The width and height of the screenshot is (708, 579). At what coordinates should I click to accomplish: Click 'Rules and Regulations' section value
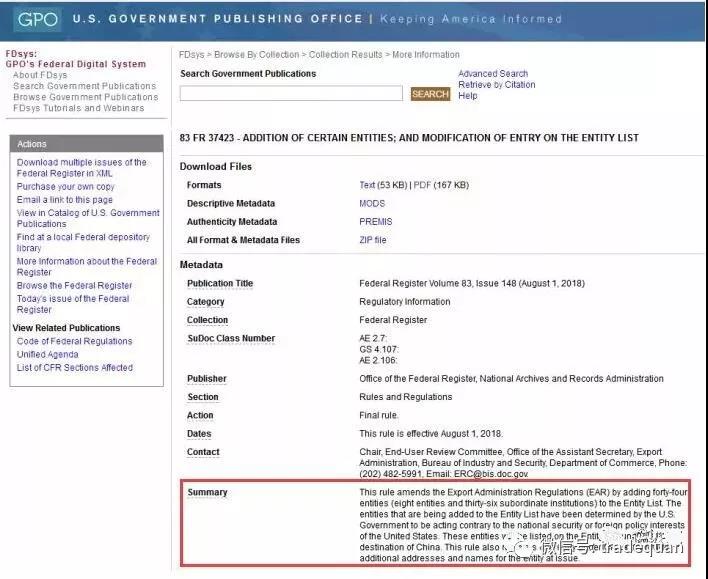click(405, 397)
